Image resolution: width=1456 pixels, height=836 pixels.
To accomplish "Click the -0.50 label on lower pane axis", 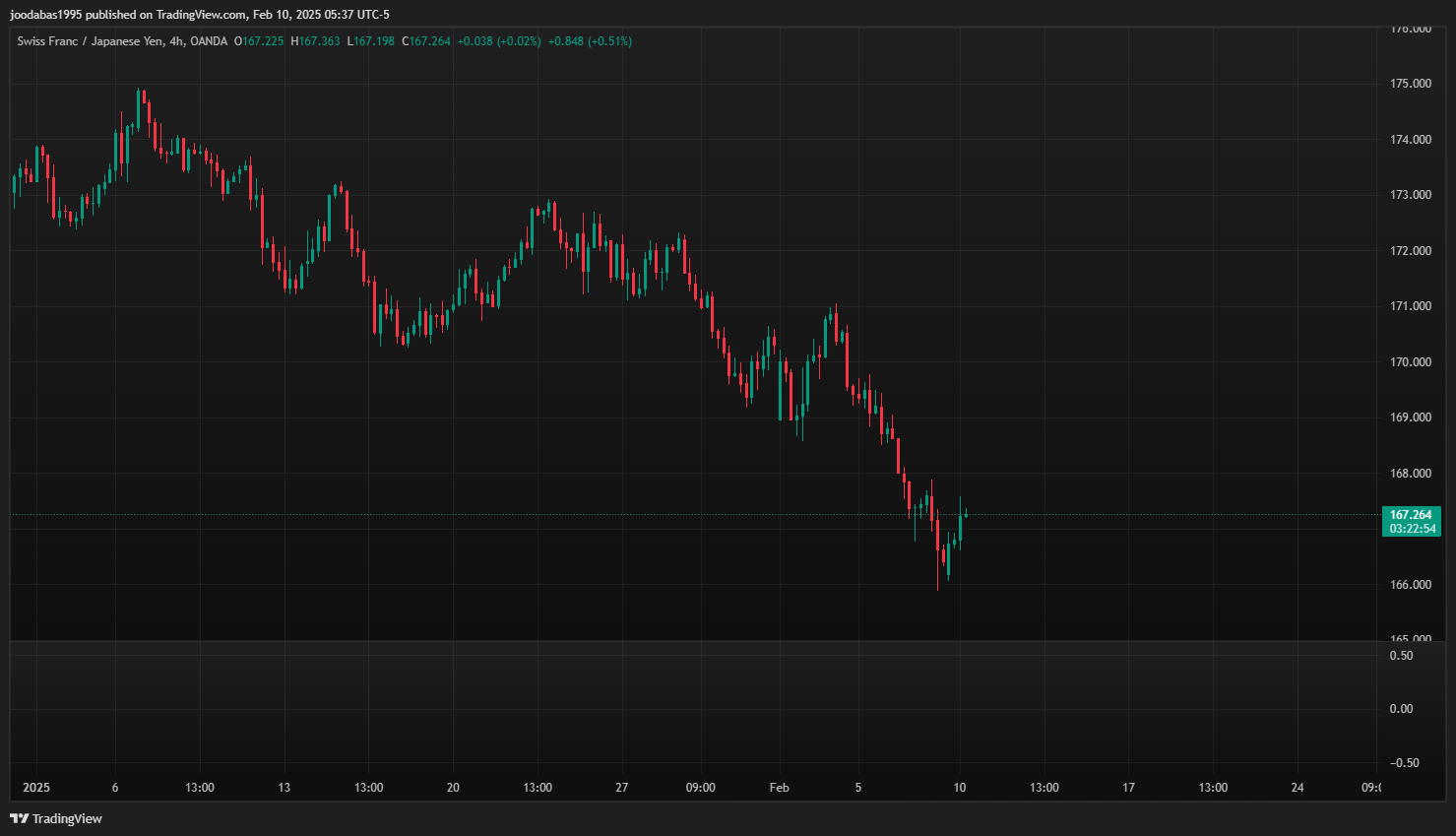I will pos(1404,763).
